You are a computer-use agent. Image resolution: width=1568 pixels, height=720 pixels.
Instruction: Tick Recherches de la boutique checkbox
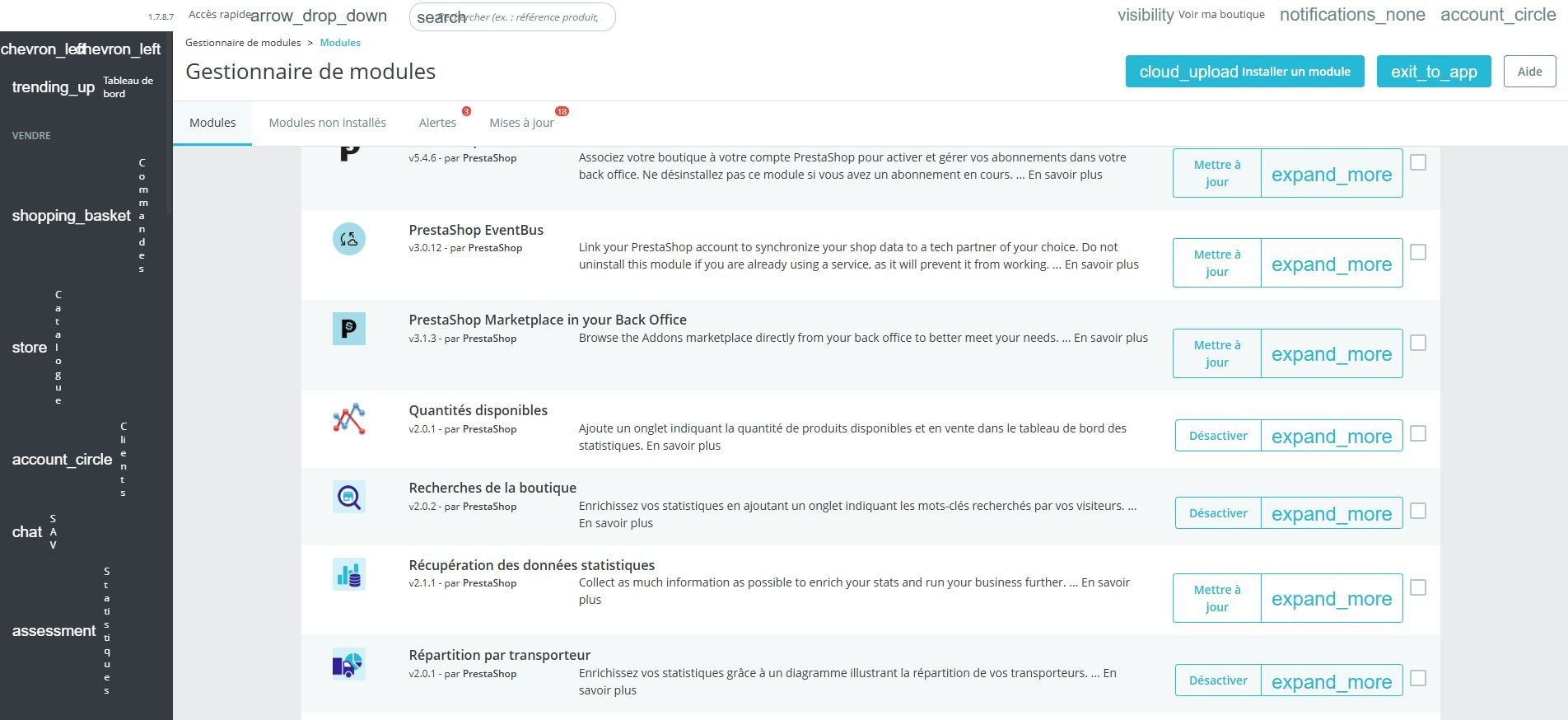point(1418,511)
